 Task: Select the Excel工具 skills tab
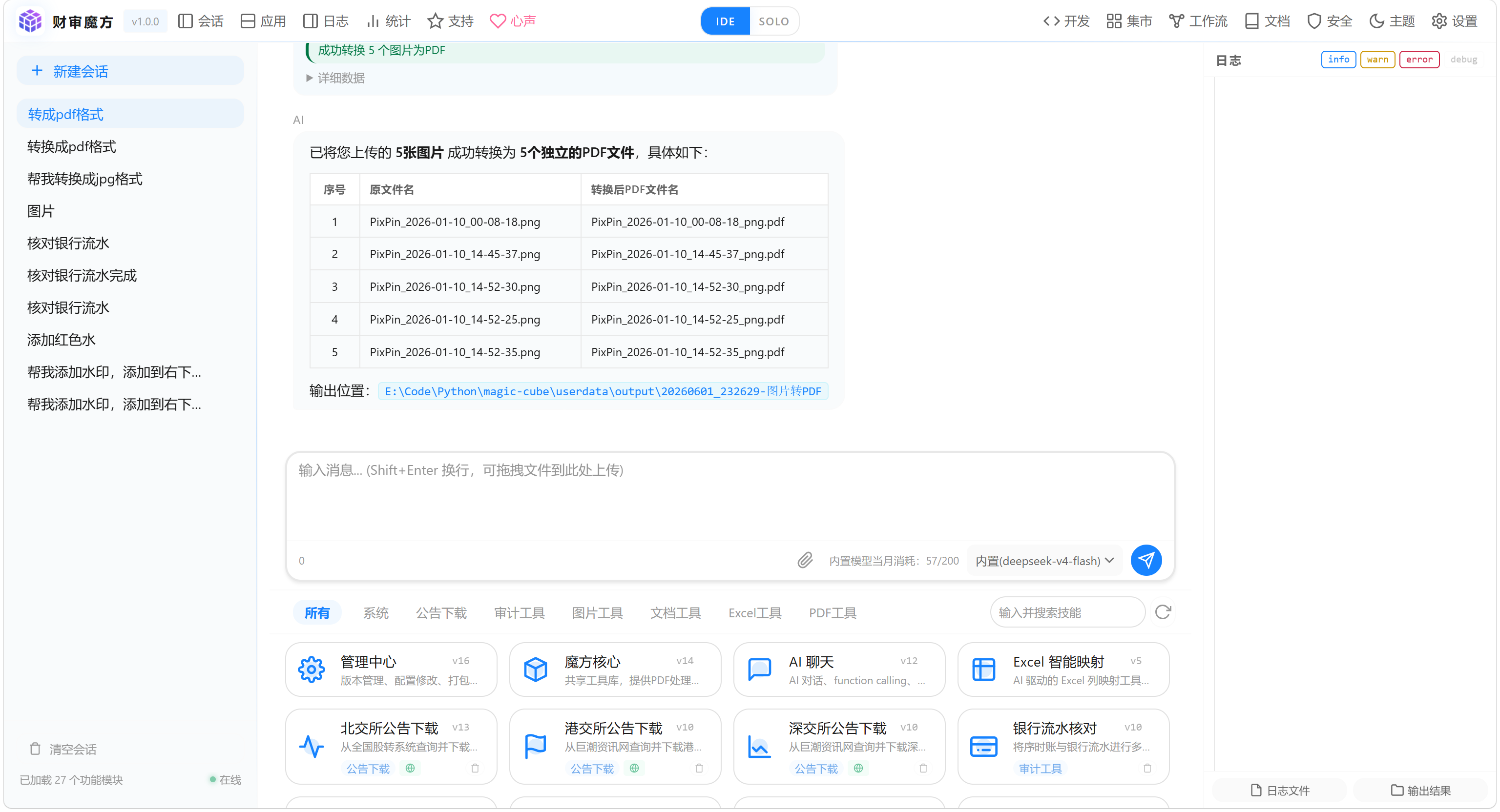coord(755,612)
